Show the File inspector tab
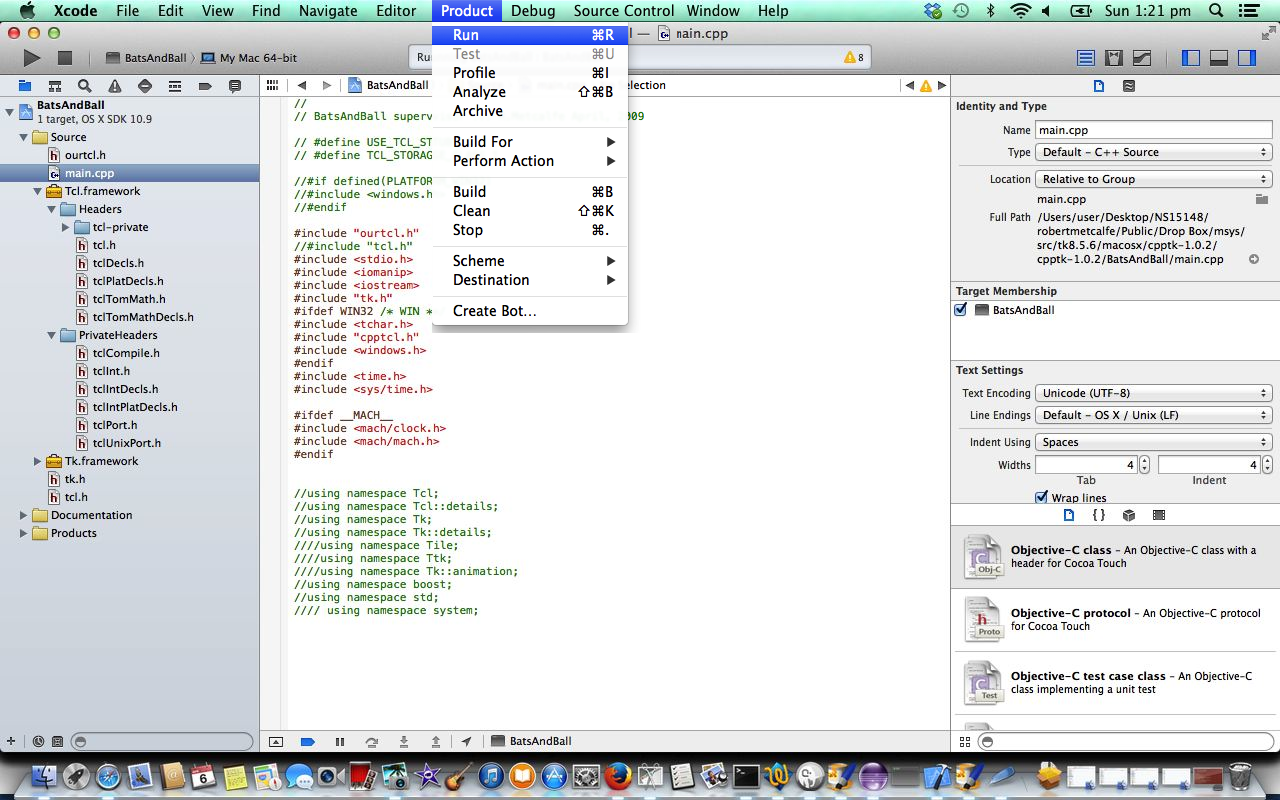 pos(1099,86)
